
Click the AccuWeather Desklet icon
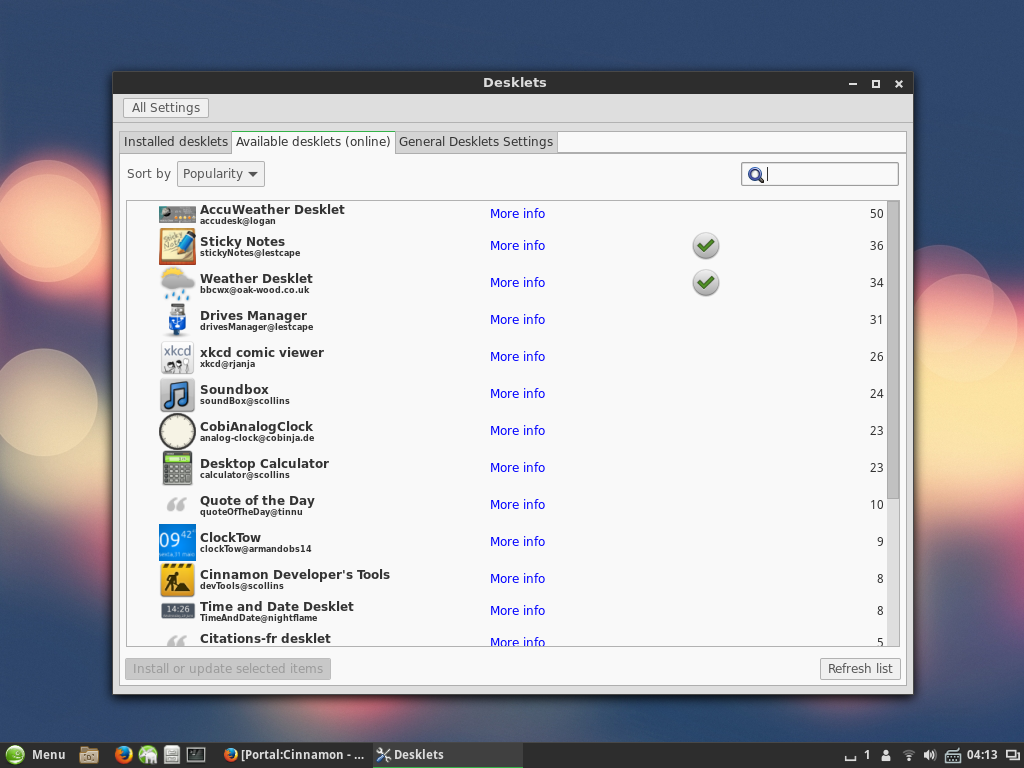click(177, 214)
